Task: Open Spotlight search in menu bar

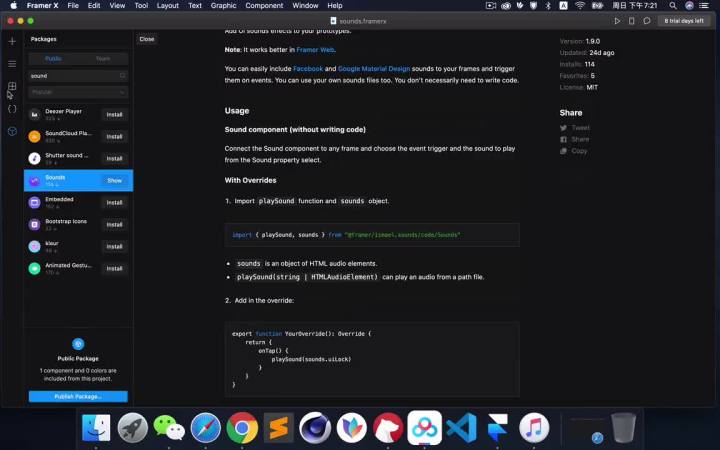Action: tap(673, 6)
